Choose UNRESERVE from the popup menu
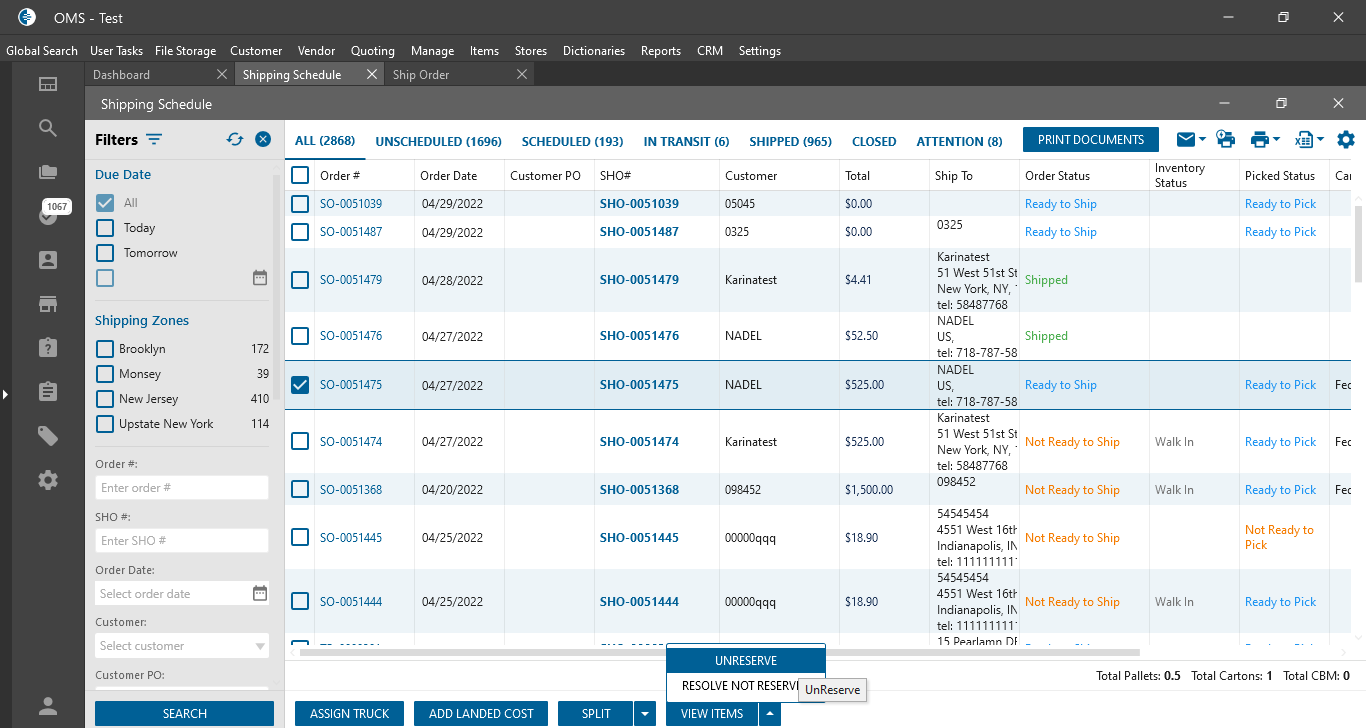This screenshot has width=1366, height=728. [745, 661]
